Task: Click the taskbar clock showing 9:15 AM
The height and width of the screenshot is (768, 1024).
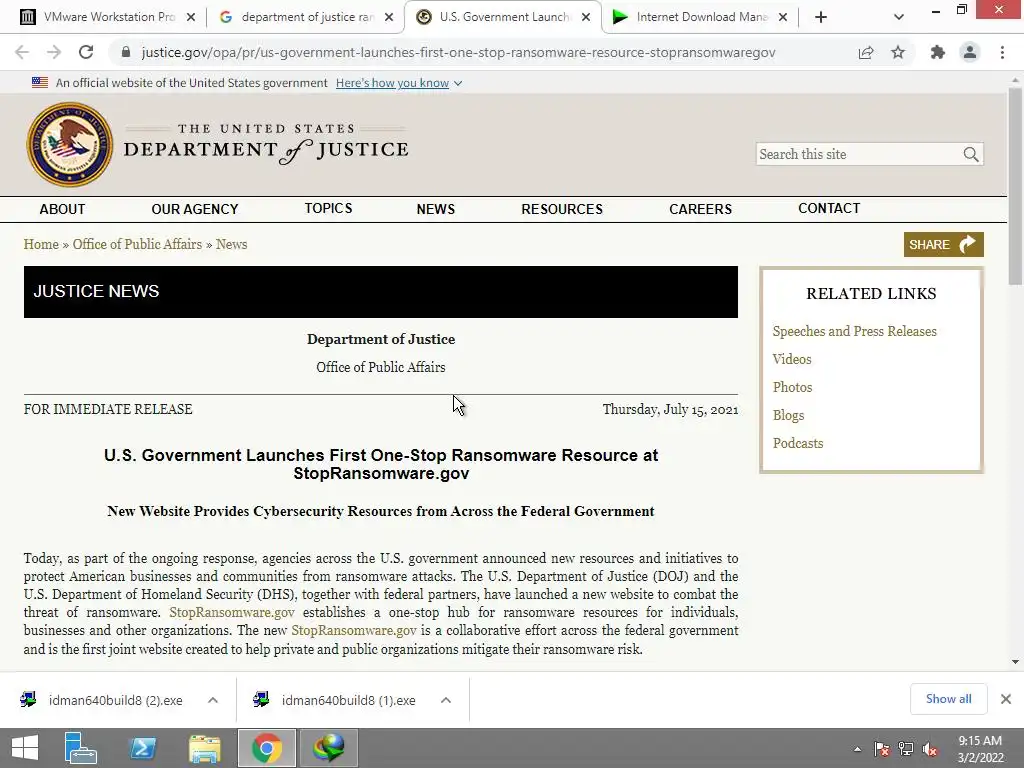Action: coord(980,749)
